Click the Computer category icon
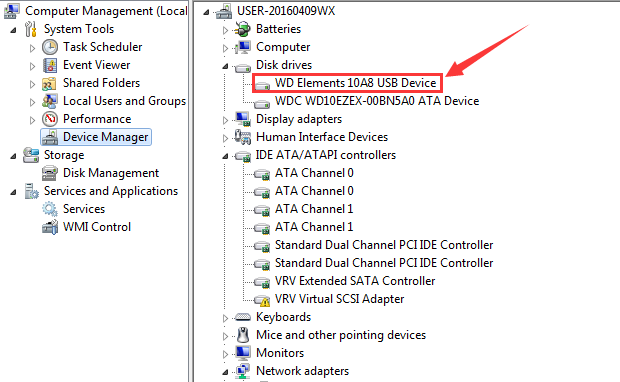Image resolution: width=620 pixels, height=382 pixels. click(242, 47)
